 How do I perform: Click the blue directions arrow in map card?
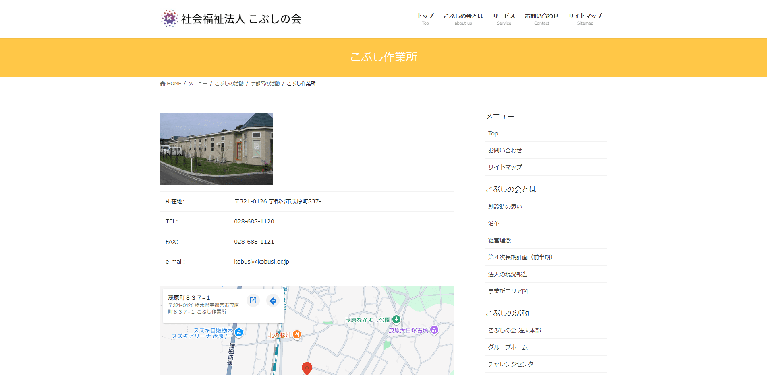point(273,300)
